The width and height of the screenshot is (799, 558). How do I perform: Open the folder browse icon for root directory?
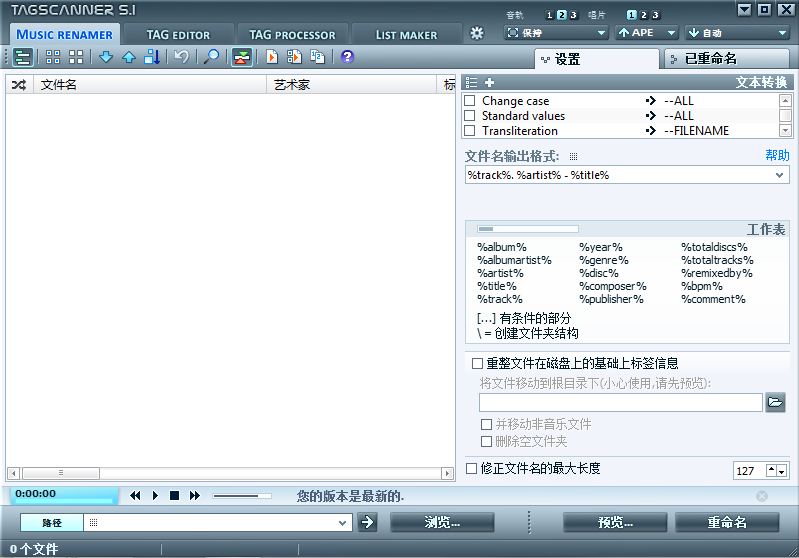[x=775, y=402]
